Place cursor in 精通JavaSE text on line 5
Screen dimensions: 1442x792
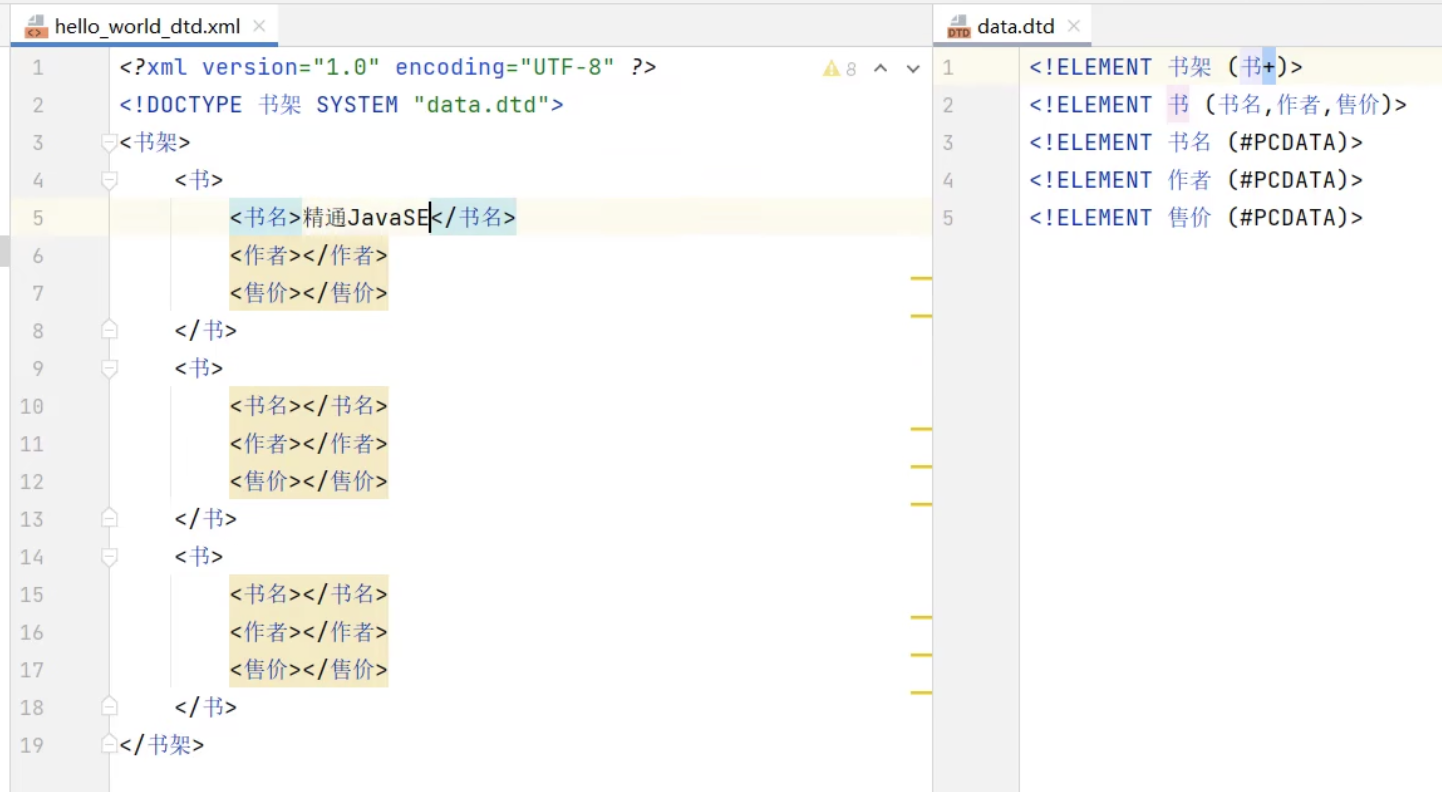point(366,218)
